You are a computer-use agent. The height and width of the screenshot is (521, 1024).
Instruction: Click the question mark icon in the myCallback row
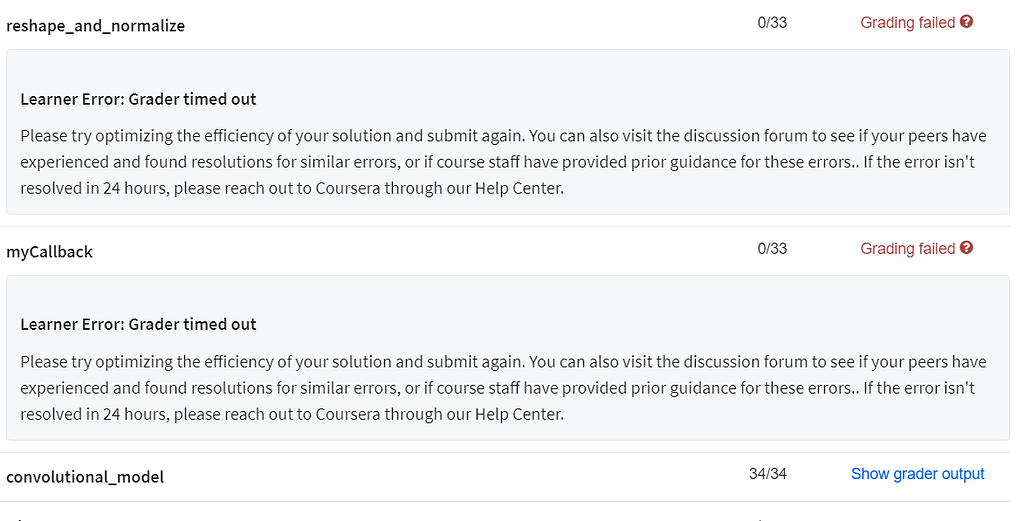pos(966,248)
